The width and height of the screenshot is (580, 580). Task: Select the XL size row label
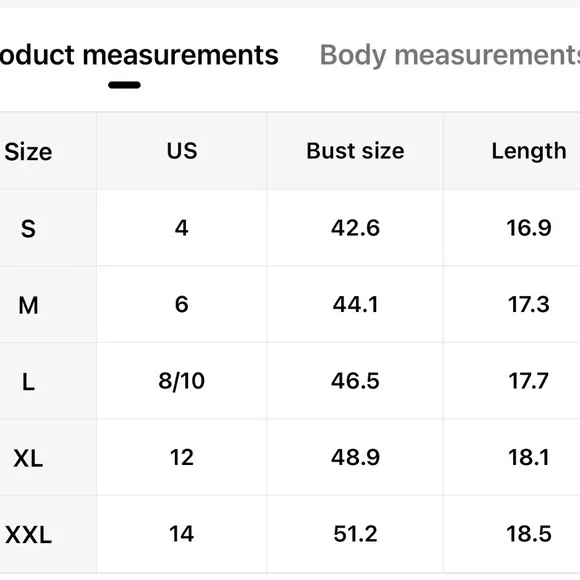tap(28, 459)
